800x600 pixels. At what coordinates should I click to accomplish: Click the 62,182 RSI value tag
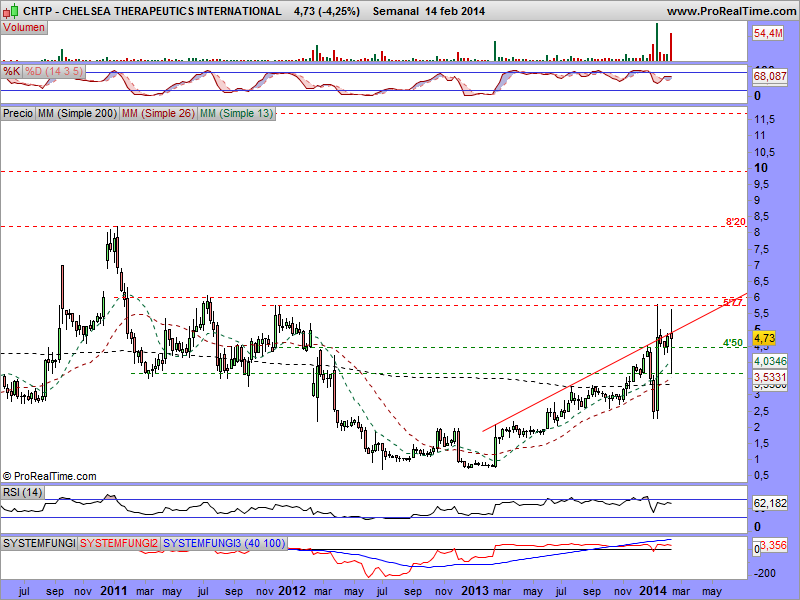pyautogui.click(x=770, y=503)
